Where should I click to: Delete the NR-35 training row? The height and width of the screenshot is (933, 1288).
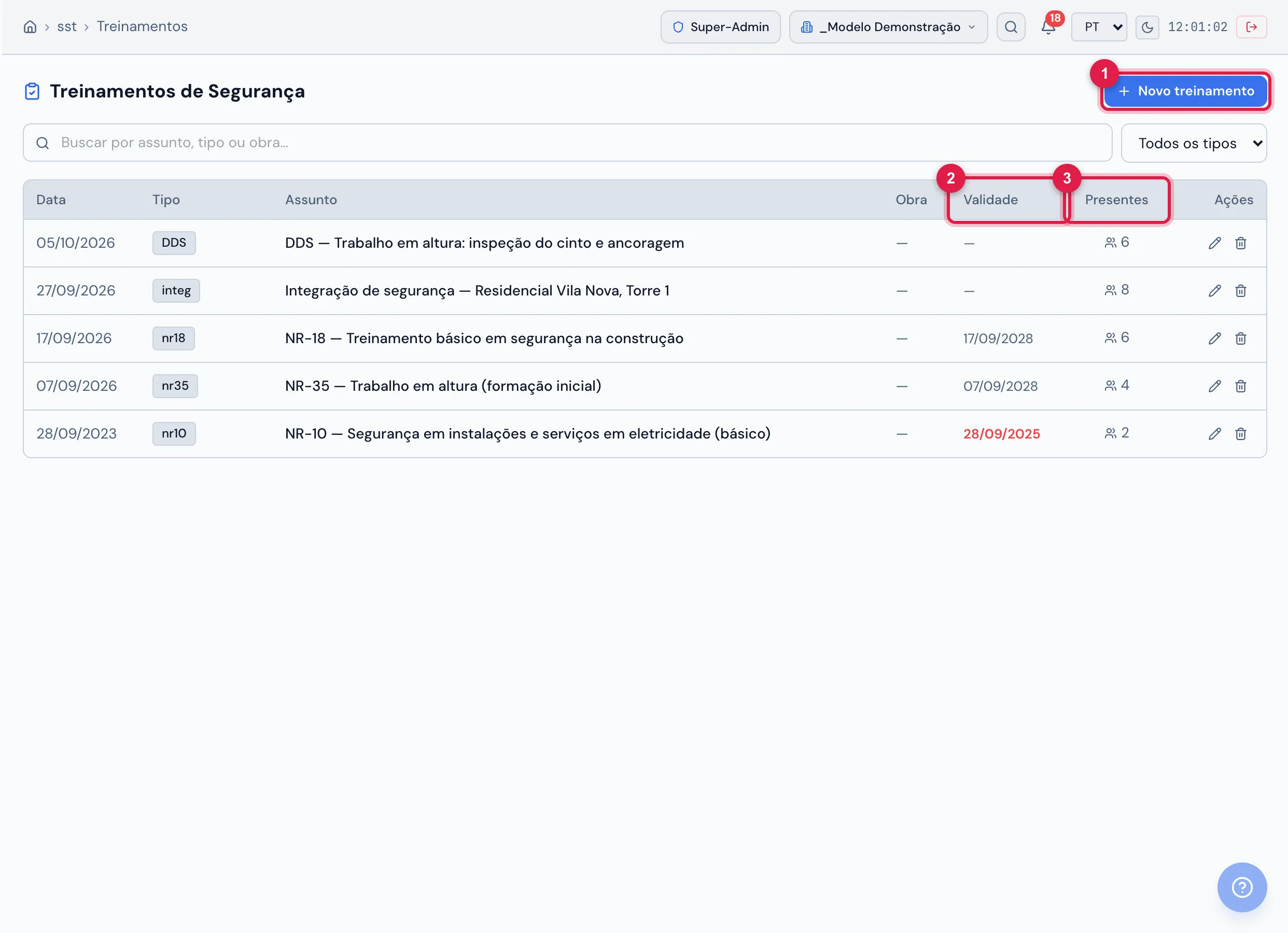tap(1241, 386)
